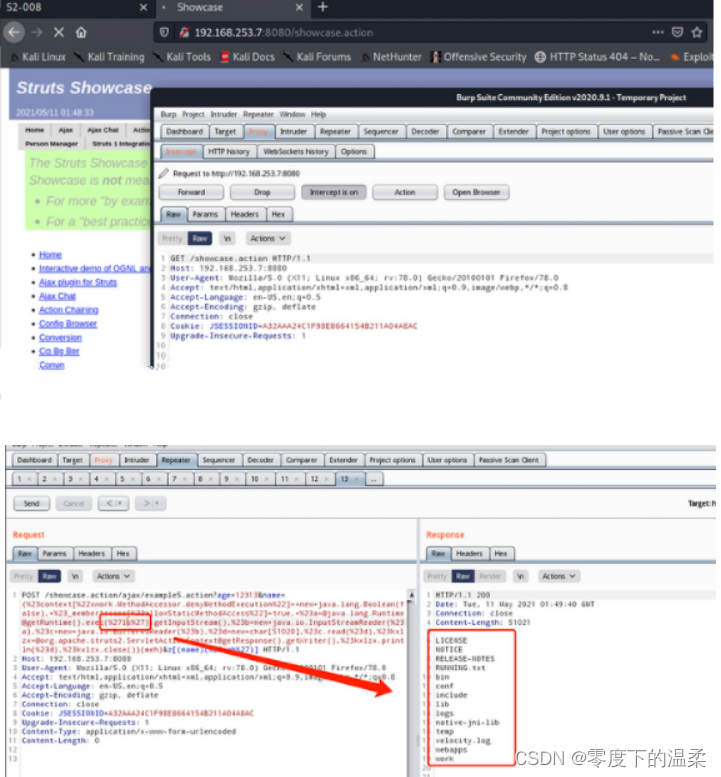721x777 pixels.
Task: Select WebSockets history sub-tab
Action: [x=296, y=152]
